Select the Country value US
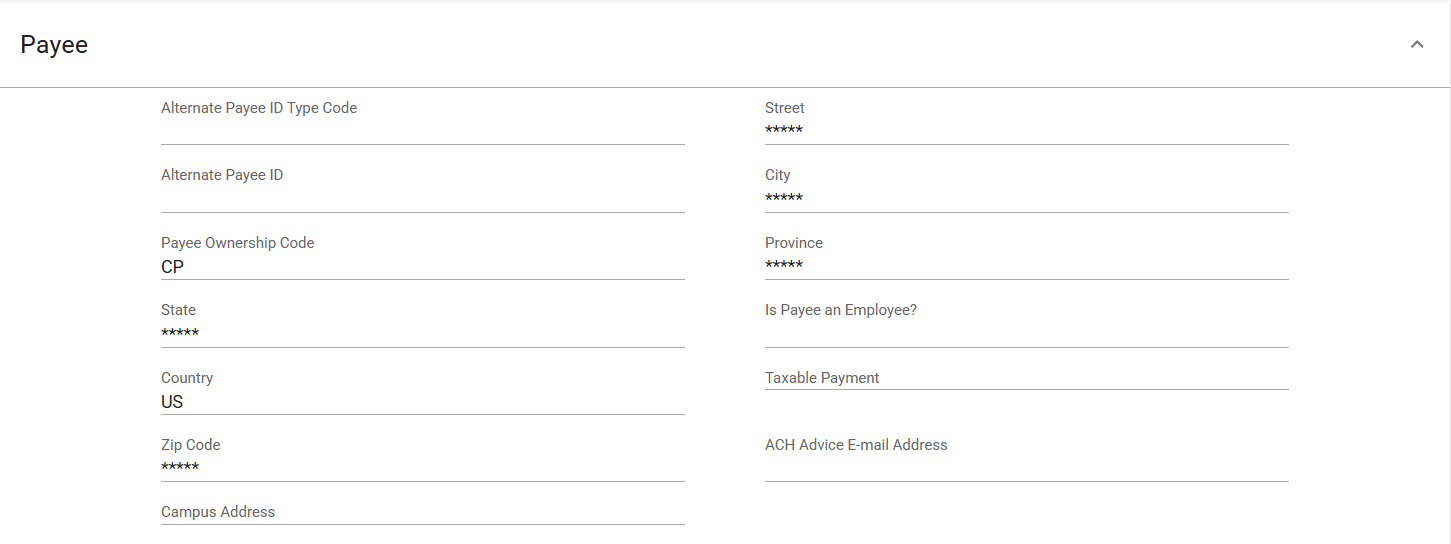Image resolution: width=1451 pixels, height=544 pixels. pos(172,402)
